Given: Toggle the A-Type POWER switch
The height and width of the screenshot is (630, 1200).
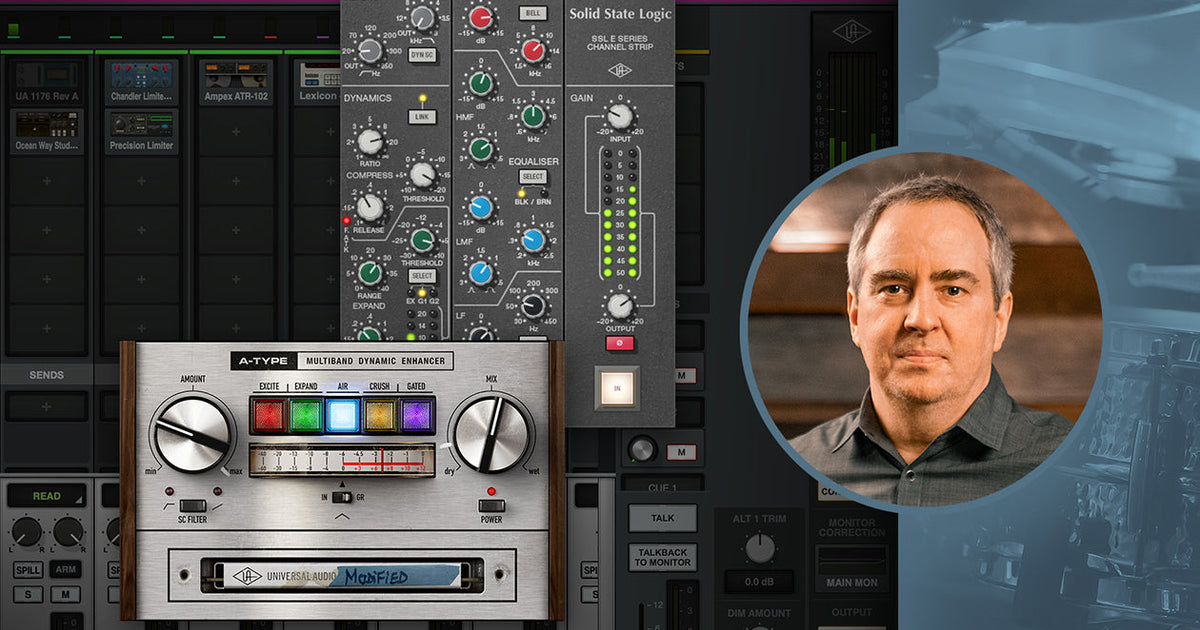Looking at the screenshot, I should pyautogui.click(x=490, y=506).
